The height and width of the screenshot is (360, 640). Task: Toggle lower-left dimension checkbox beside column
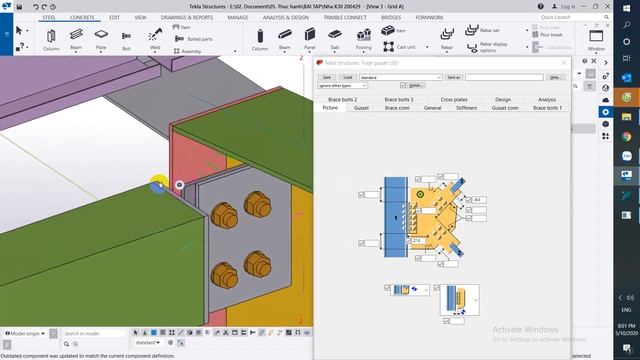361,243
